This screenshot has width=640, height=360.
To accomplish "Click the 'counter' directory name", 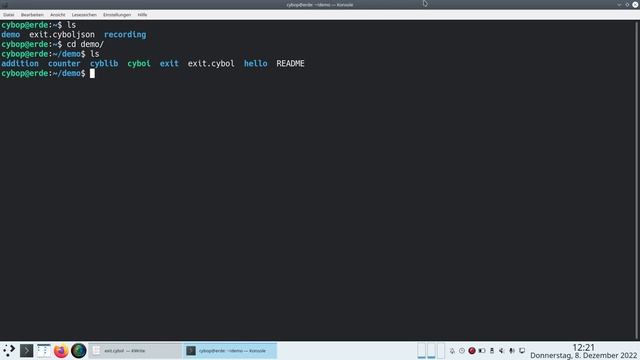I will pos(64,64).
